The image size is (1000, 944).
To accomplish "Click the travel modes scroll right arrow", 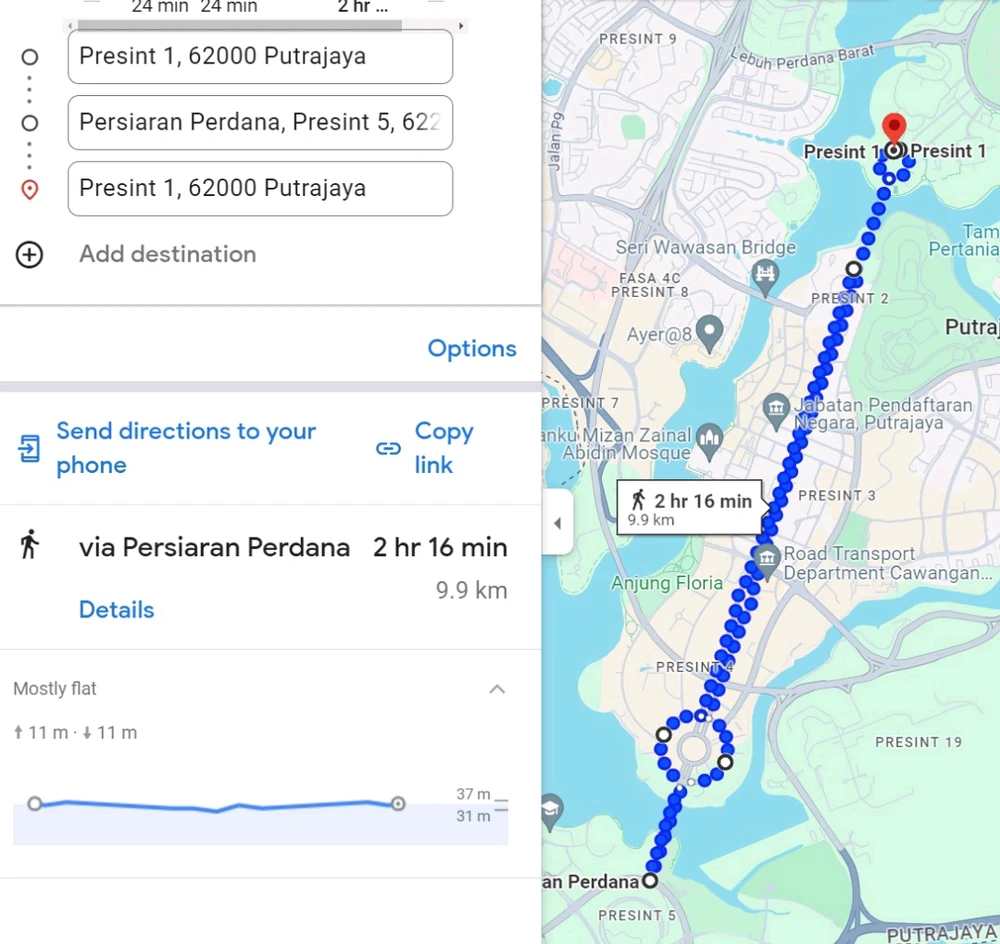I will 460,26.
